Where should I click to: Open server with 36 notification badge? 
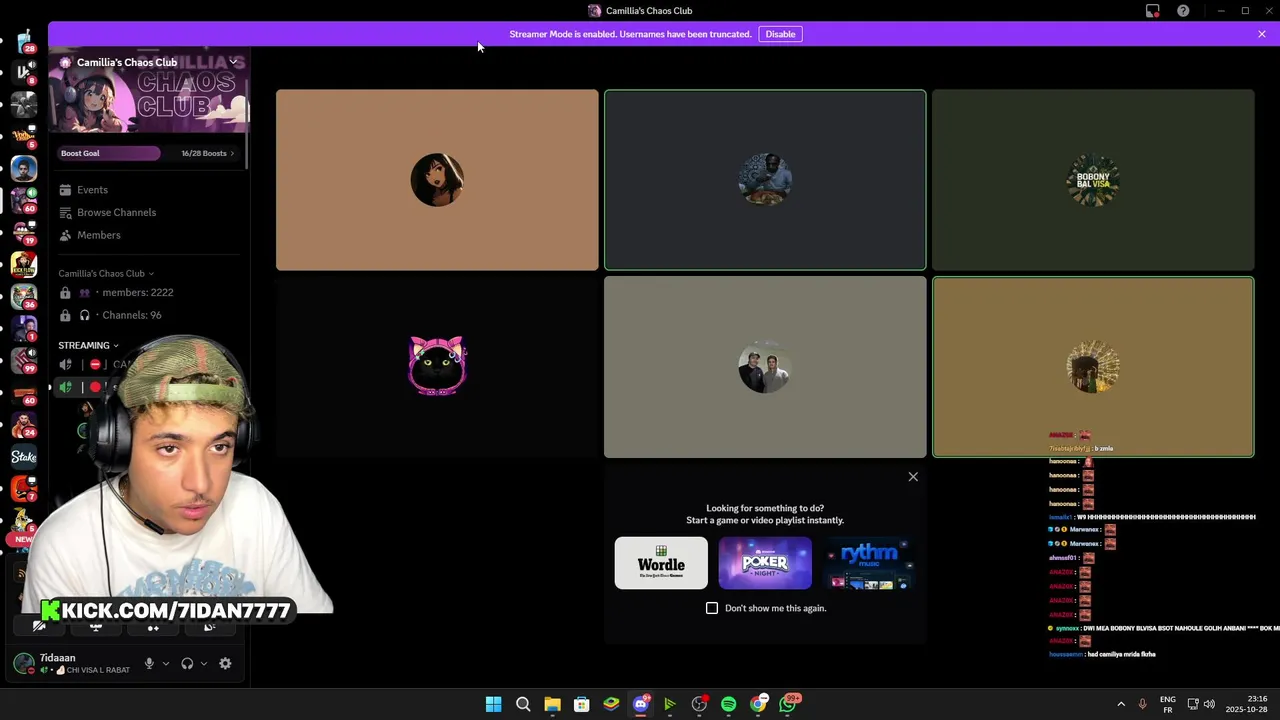point(23,297)
